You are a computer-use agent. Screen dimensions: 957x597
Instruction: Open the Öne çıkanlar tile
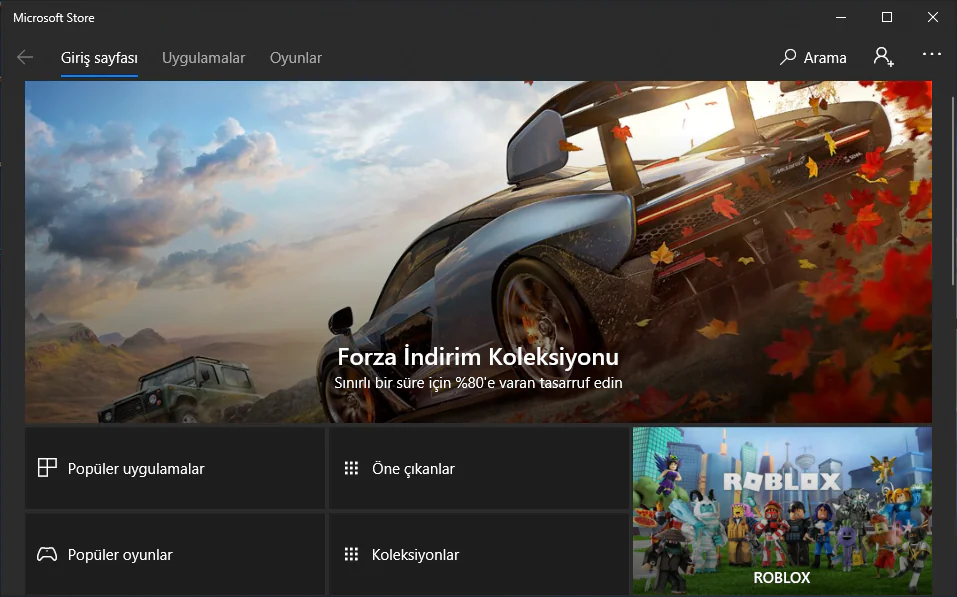point(478,468)
